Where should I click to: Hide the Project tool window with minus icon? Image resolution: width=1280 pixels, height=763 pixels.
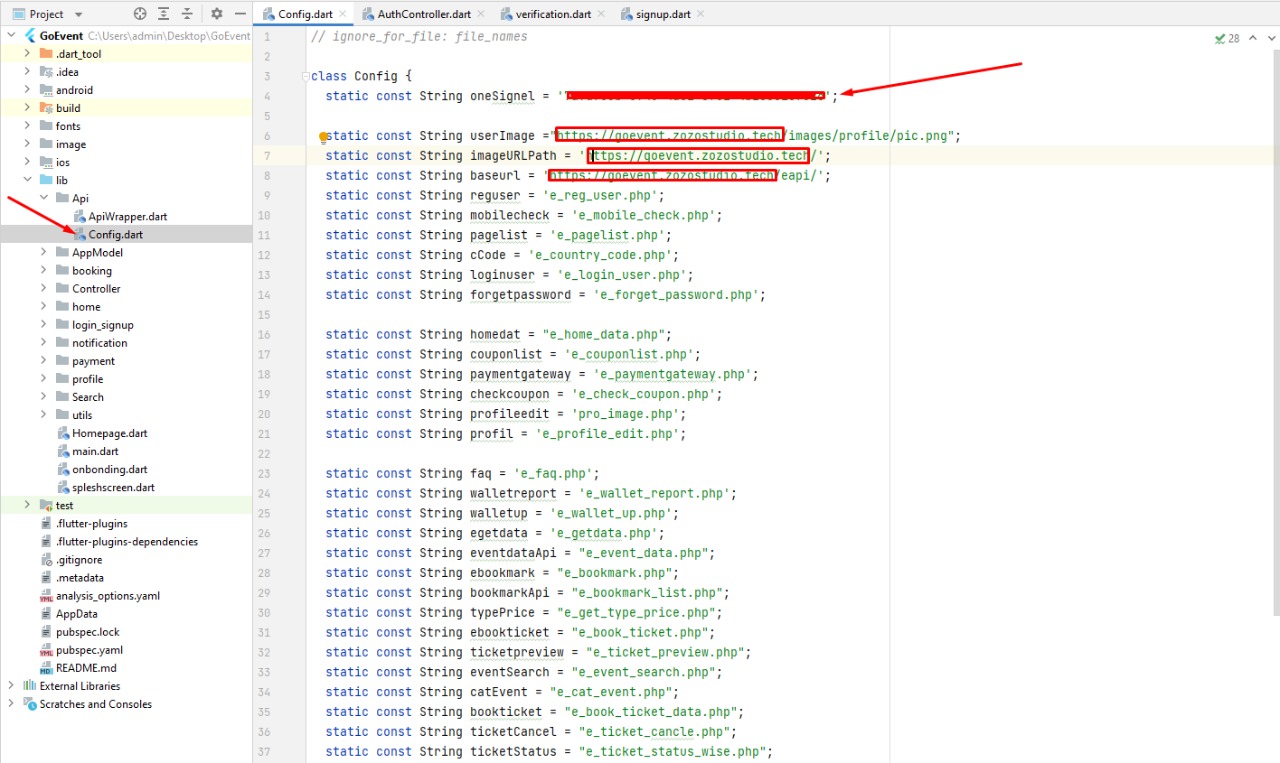coord(240,14)
